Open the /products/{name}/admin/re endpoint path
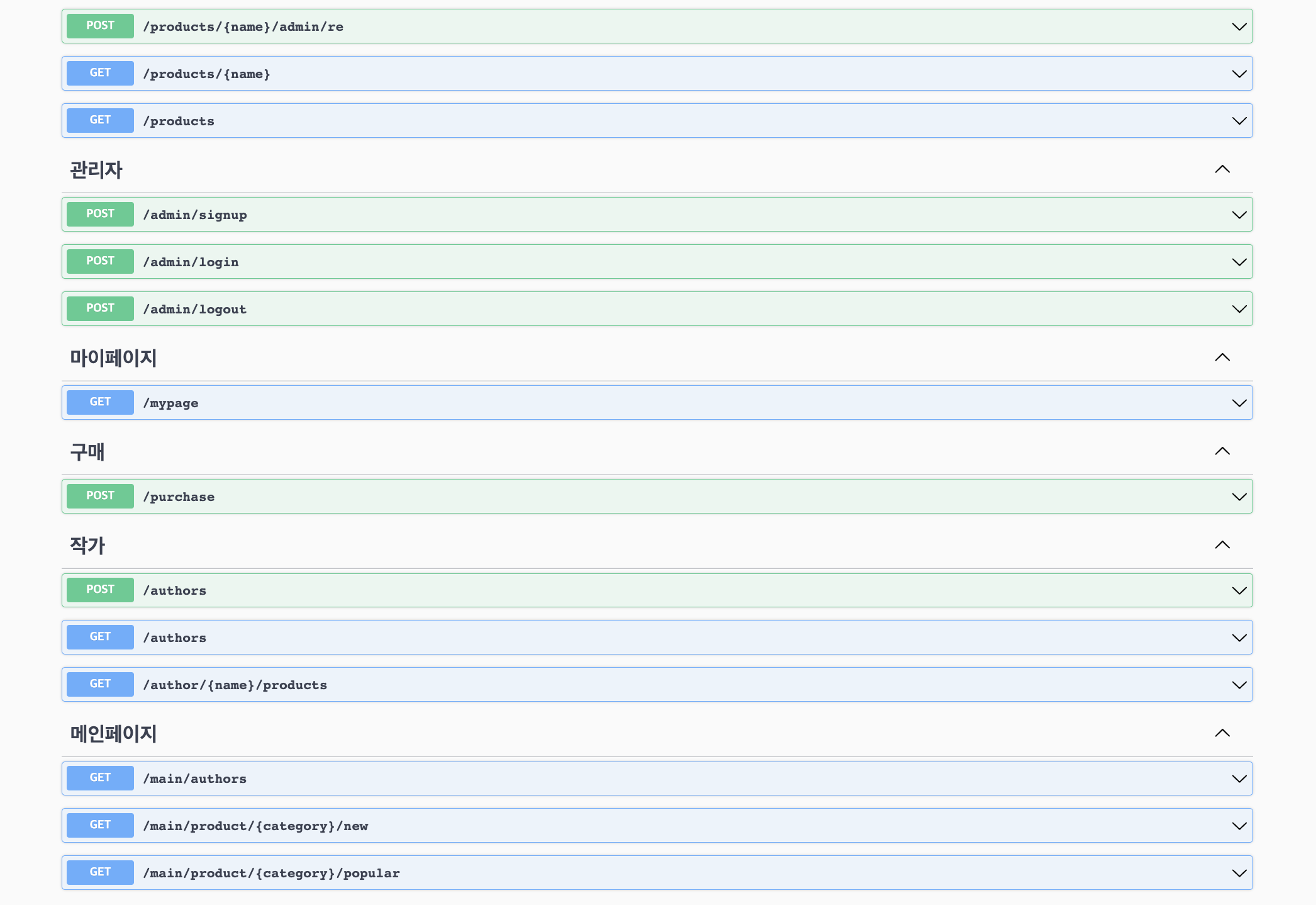The image size is (1316, 905). pos(243,26)
